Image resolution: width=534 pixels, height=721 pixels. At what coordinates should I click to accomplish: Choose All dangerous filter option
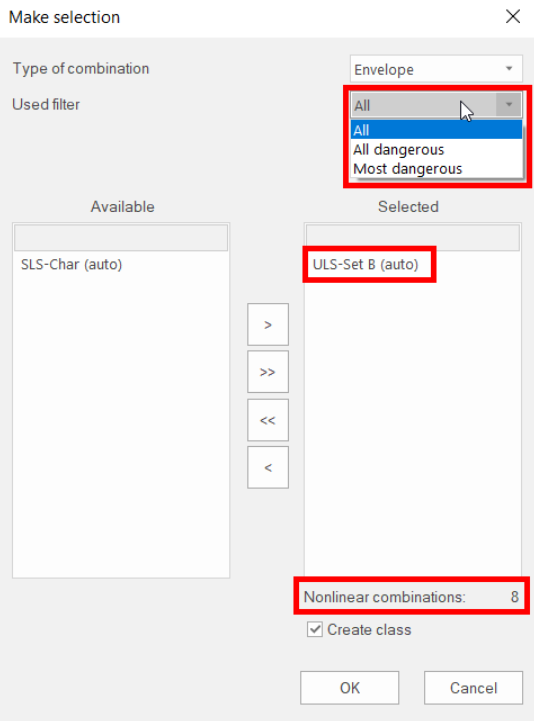pyautogui.click(x=436, y=149)
